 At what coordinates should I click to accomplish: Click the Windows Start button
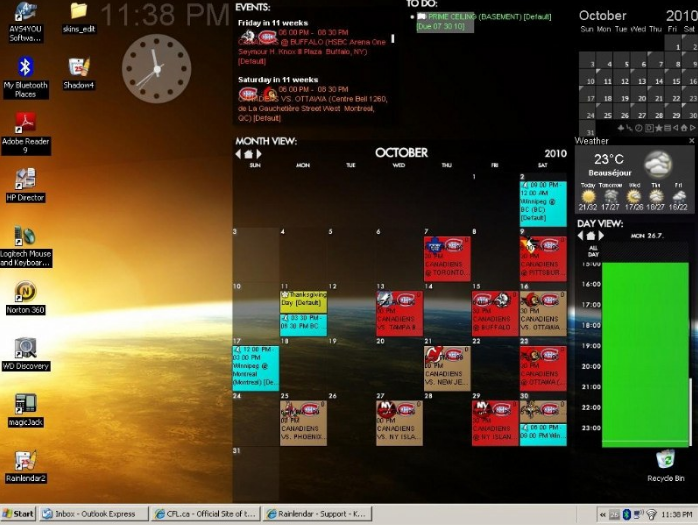click(x=19, y=514)
